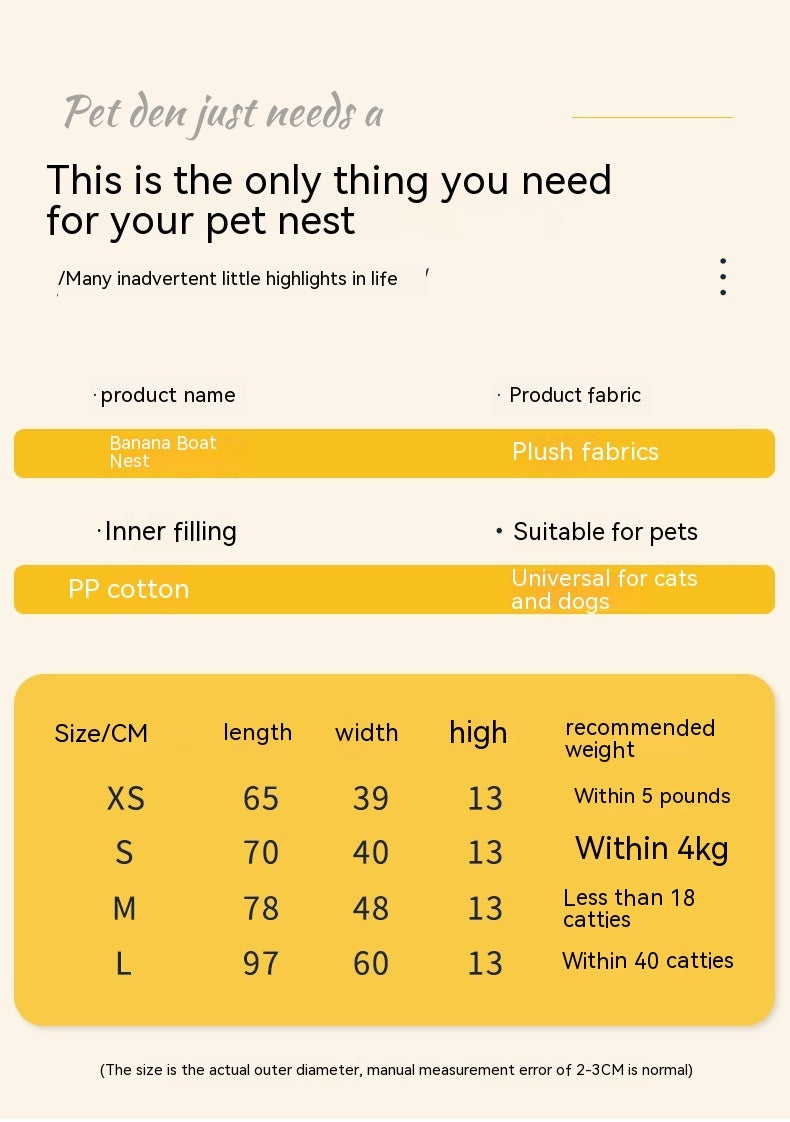The height and width of the screenshot is (1122, 790).
Task: Select the "PP cotton" value
Action: point(128,589)
